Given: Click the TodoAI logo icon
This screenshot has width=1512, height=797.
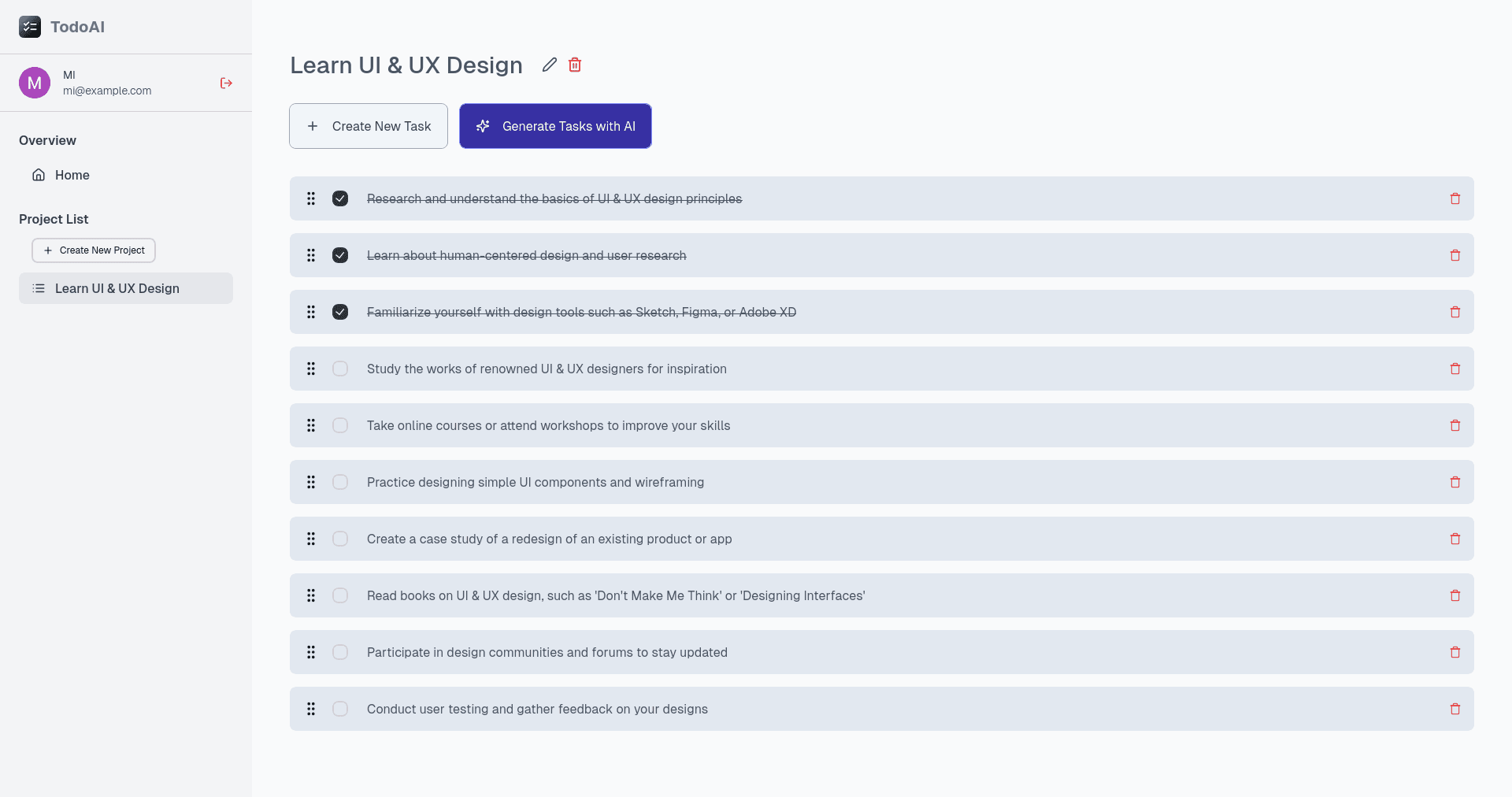Looking at the screenshot, I should (30, 27).
